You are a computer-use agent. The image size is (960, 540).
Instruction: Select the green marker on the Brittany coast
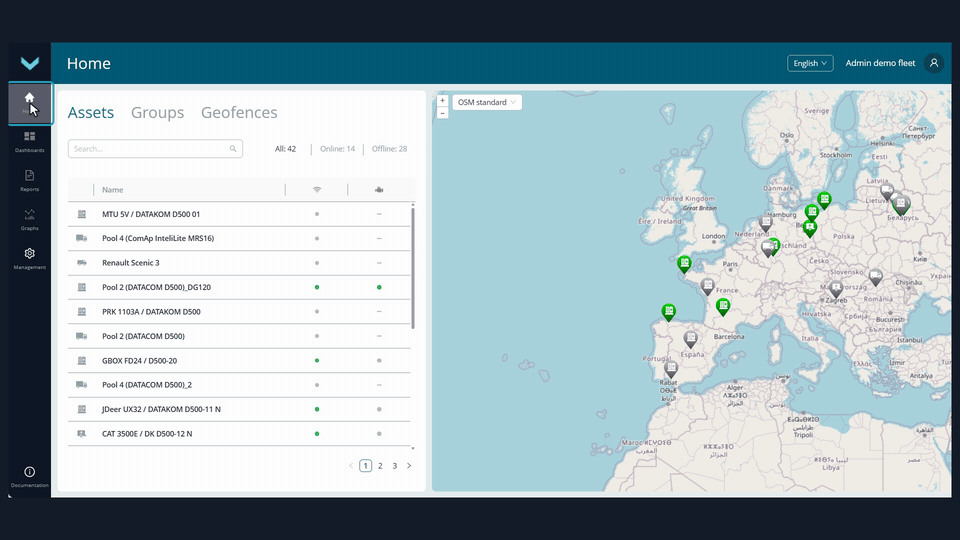pyautogui.click(x=684, y=264)
